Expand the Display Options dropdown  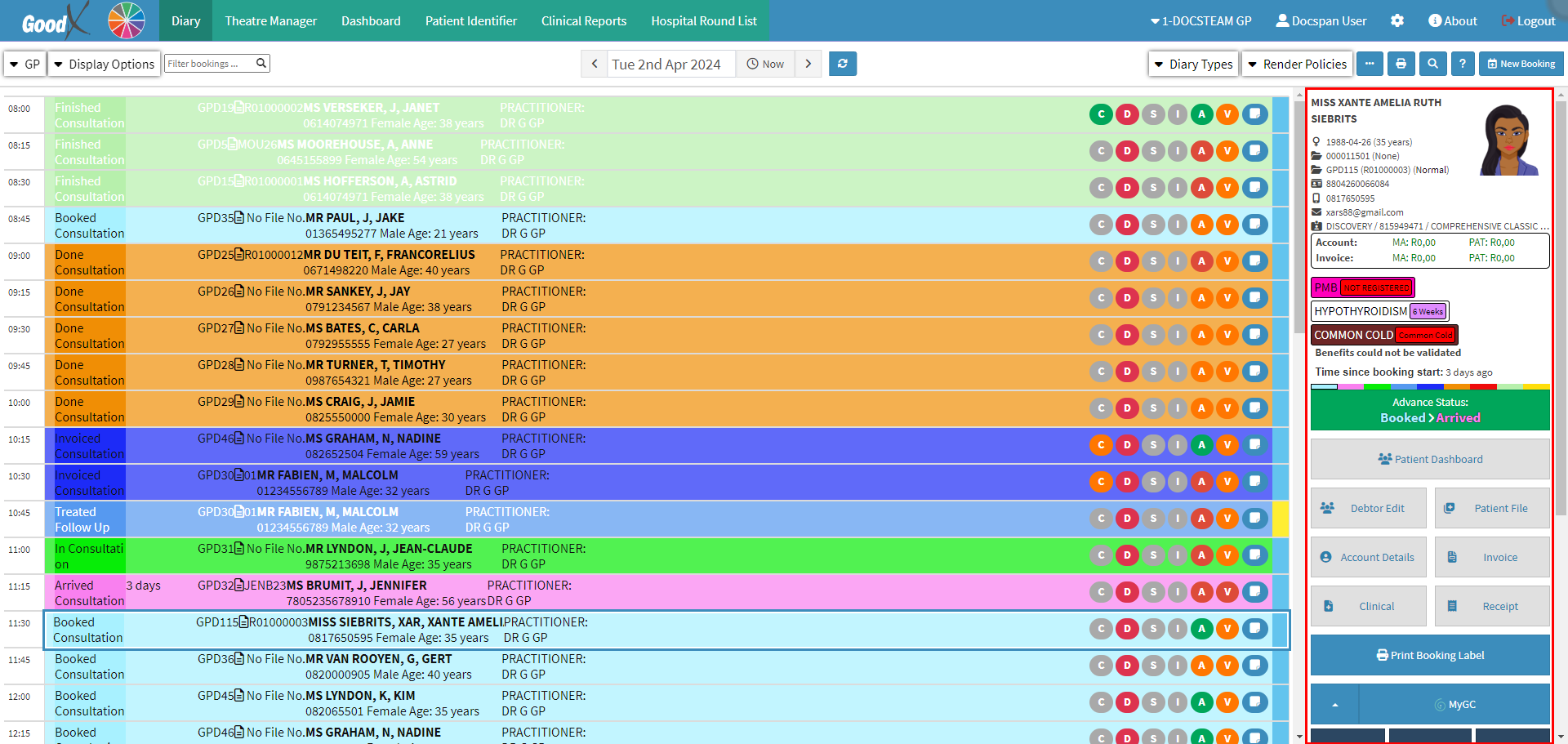tap(104, 64)
